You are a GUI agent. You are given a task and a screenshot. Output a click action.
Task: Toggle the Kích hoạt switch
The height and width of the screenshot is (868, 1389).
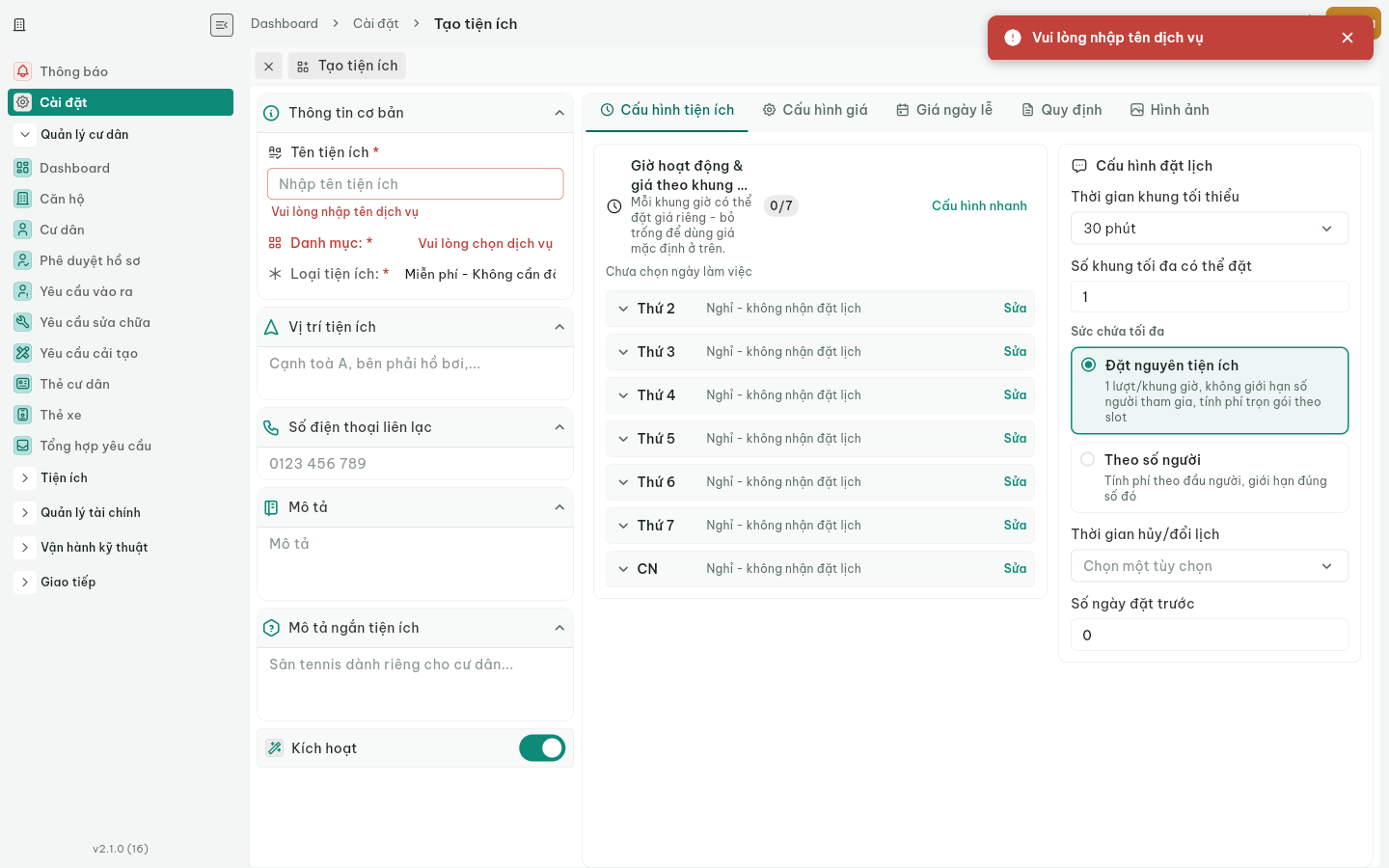pyautogui.click(x=542, y=748)
